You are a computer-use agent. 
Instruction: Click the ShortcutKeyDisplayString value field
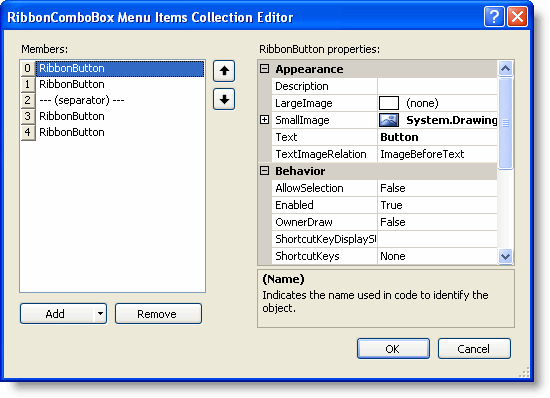[x=437, y=239]
